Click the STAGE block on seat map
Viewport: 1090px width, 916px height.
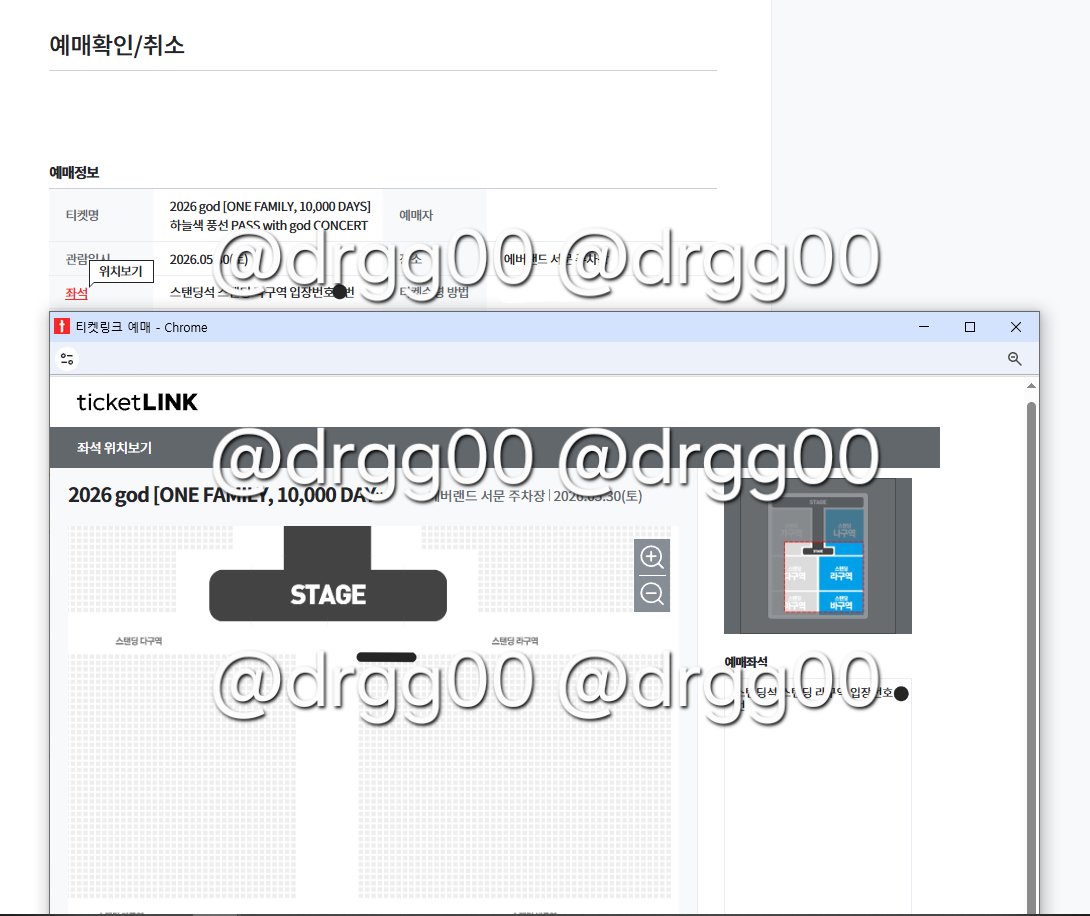328,595
